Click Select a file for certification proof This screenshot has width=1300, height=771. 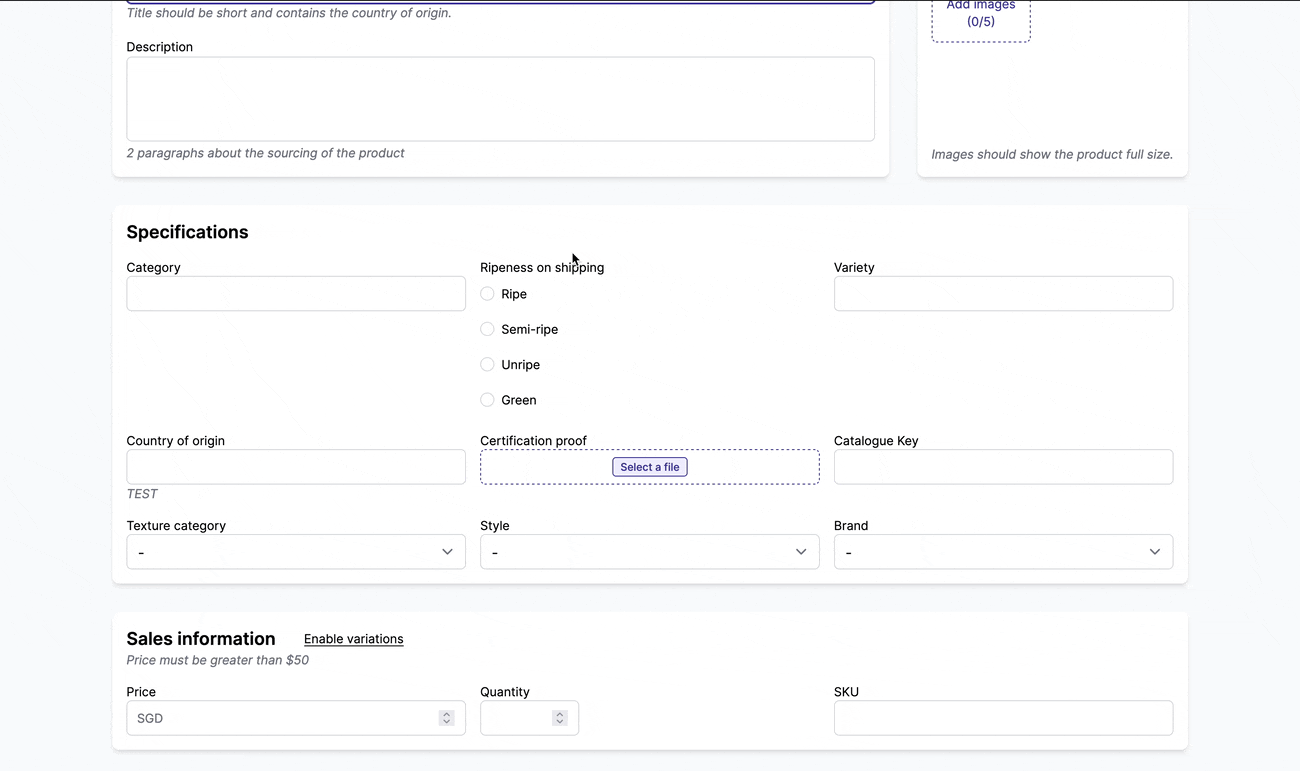pos(649,466)
